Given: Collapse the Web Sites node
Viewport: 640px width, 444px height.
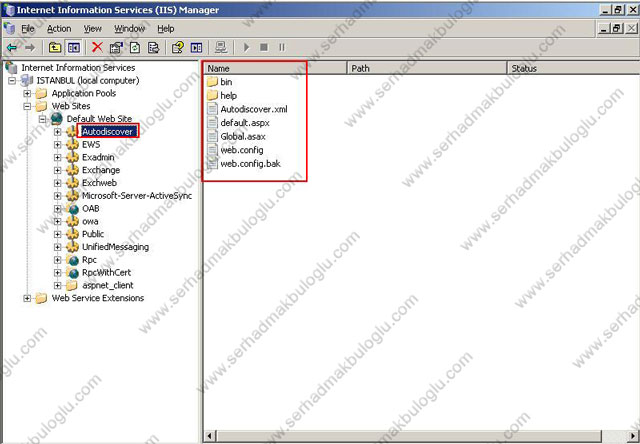Looking at the screenshot, I should 27,106.
